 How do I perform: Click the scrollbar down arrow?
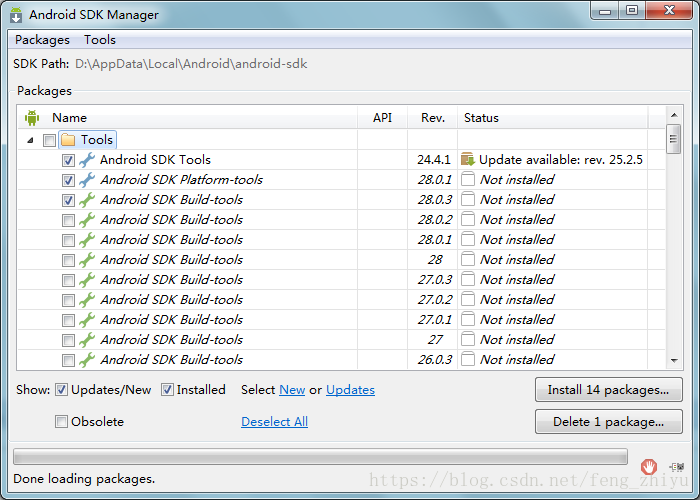point(674,361)
